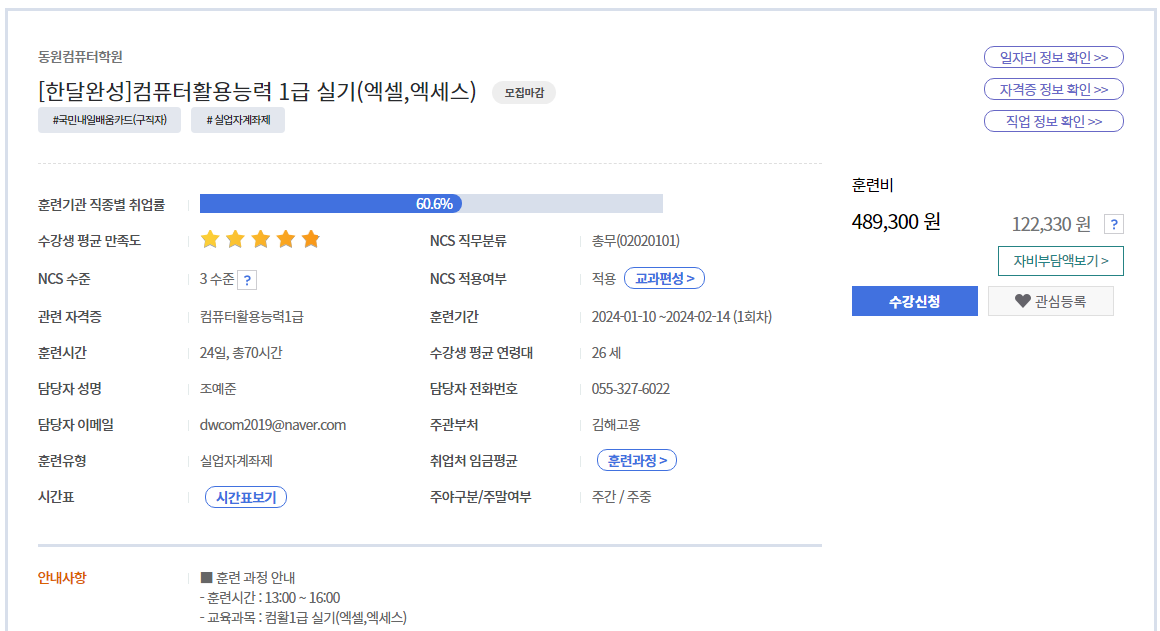Open the 교과편성 curriculum link
The width and height of the screenshot is (1160, 631).
tap(664, 278)
